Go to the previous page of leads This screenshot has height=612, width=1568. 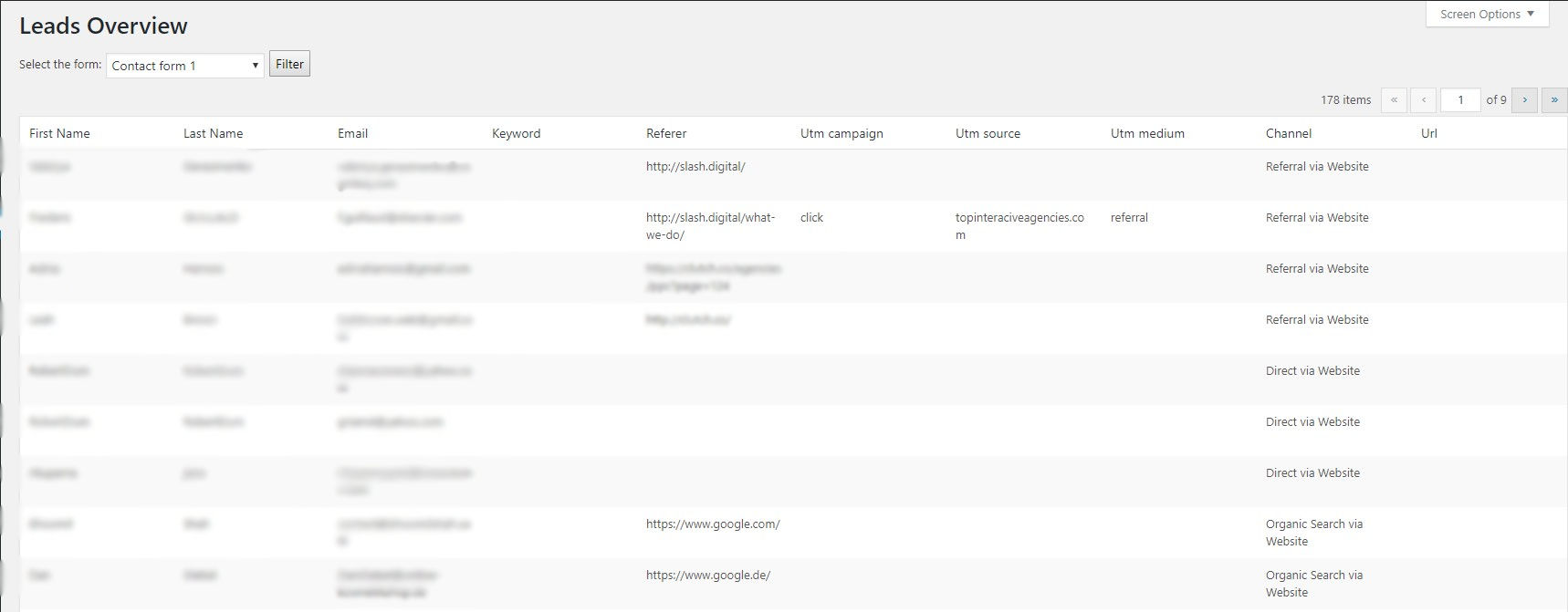point(1424,100)
